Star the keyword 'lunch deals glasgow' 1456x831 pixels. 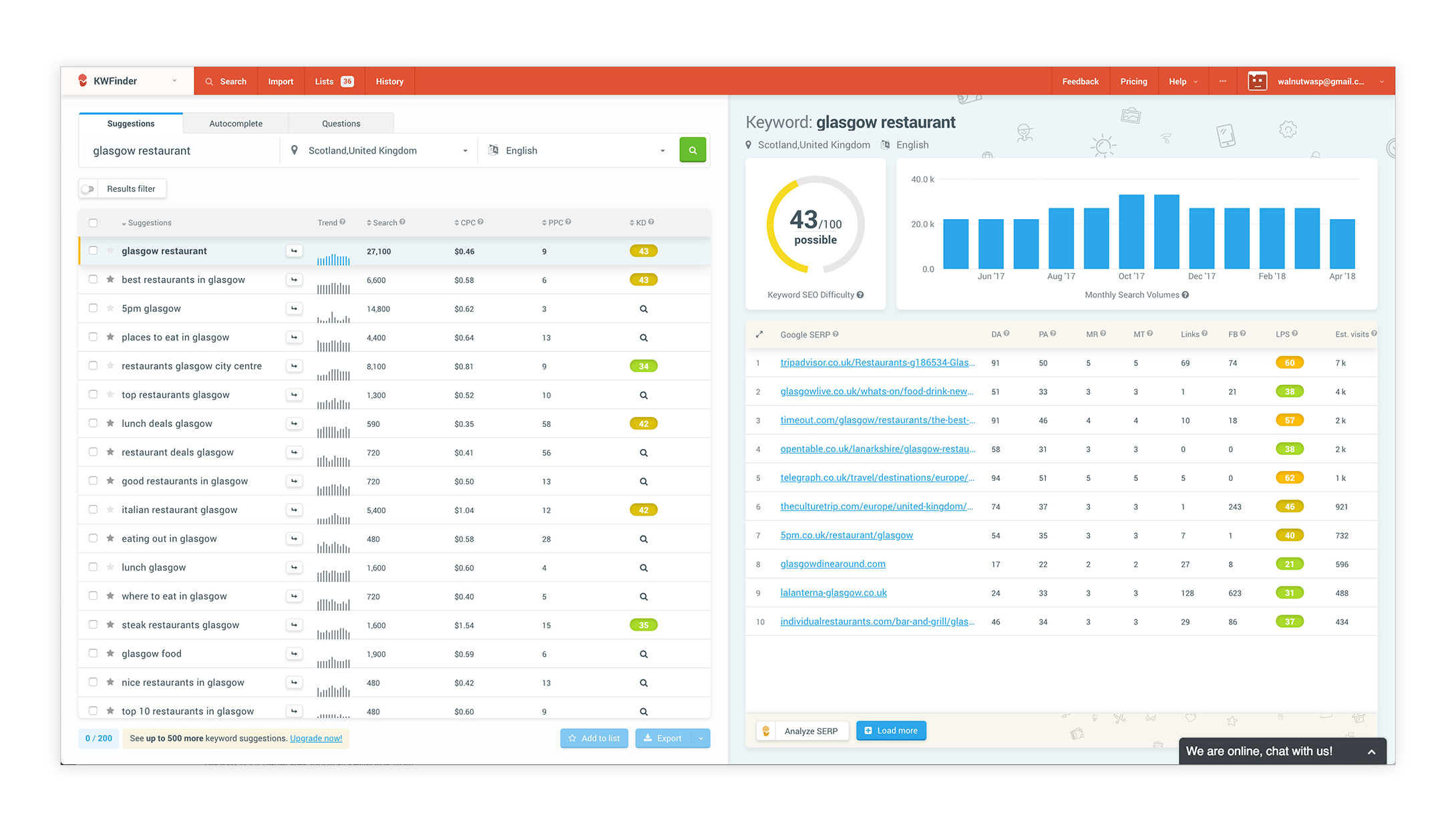coord(110,423)
